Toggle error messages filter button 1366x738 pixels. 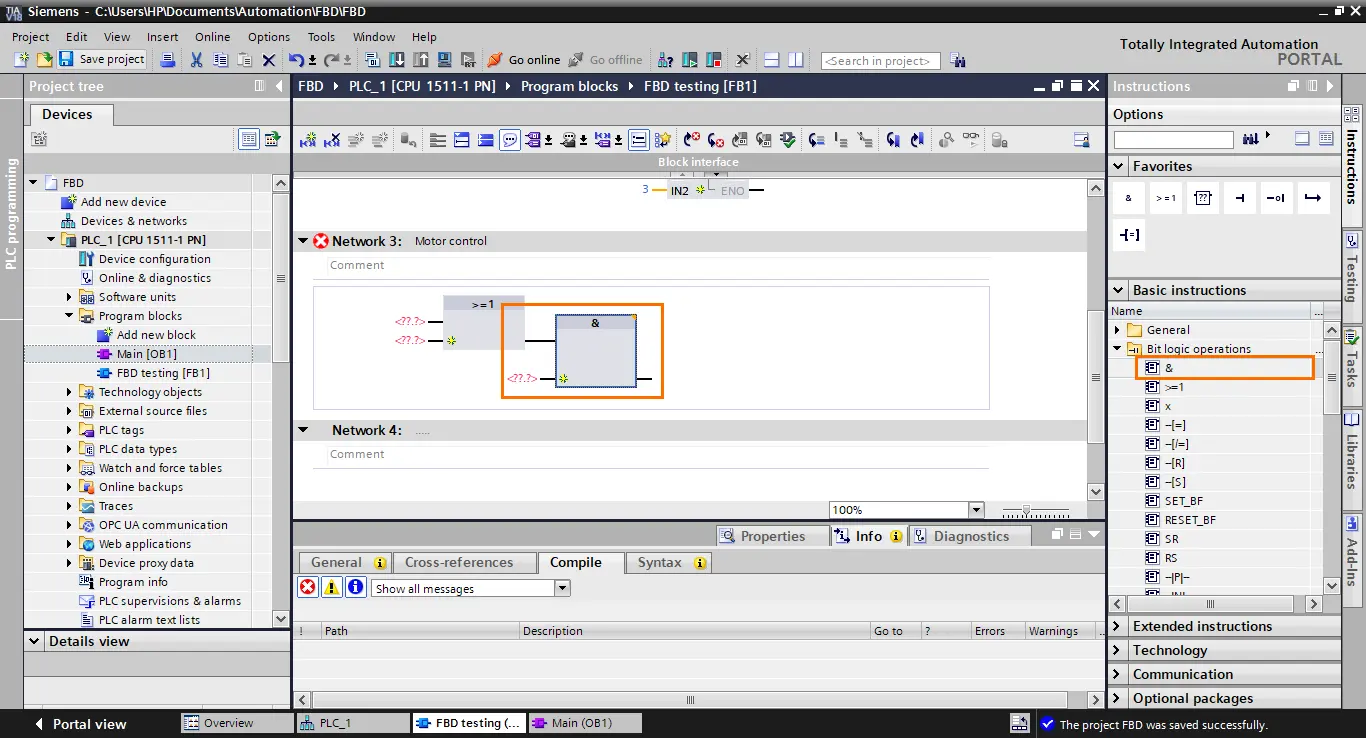(308, 588)
